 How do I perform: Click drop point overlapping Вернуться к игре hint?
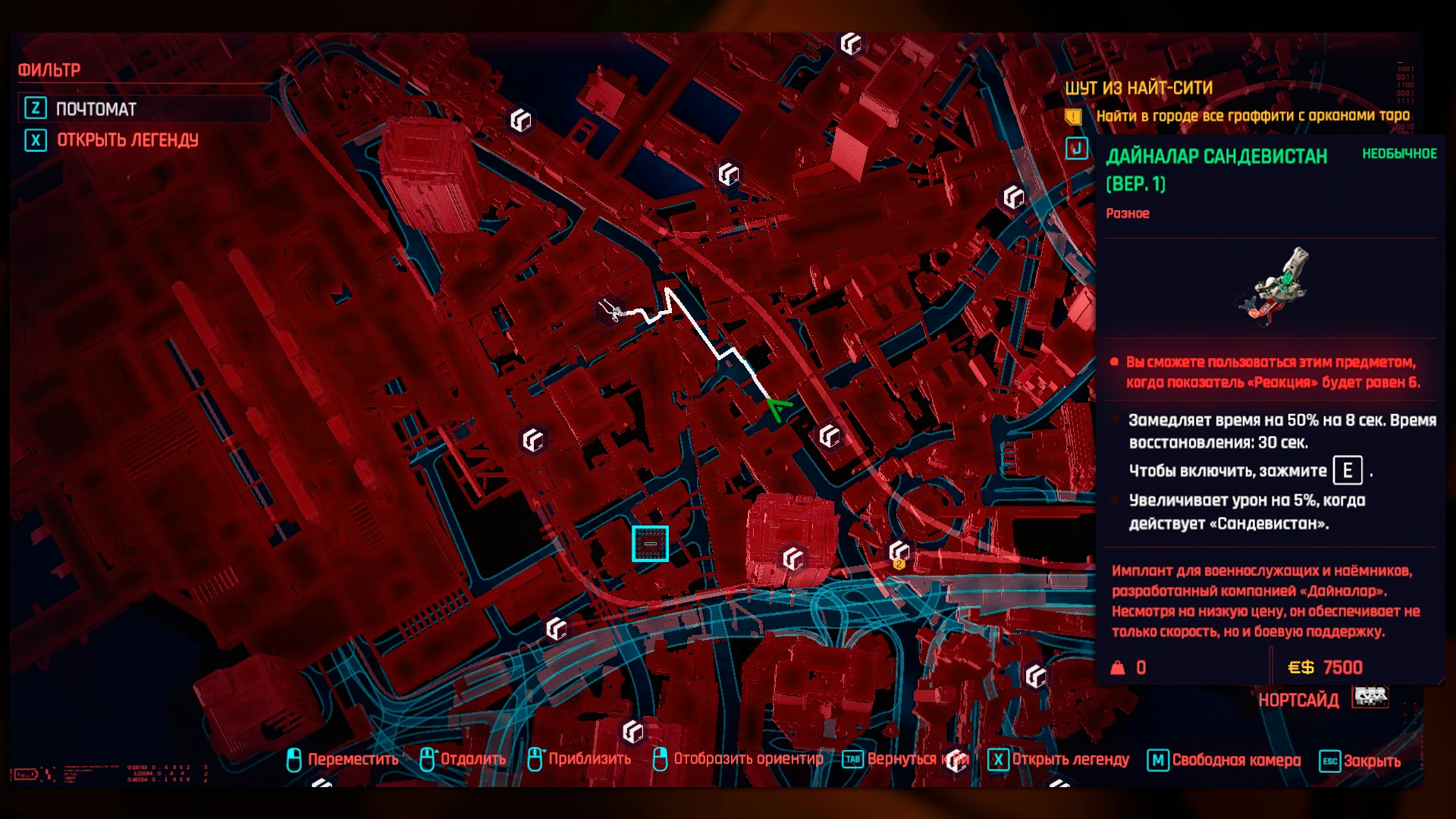click(x=957, y=759)
